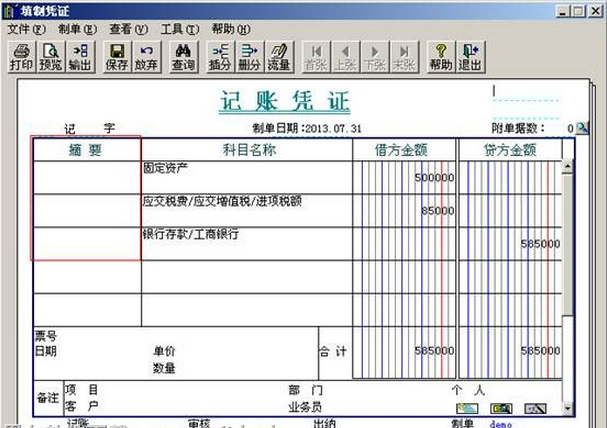
Task: Click the lookup icon beside 附单据数
Action: click(x=583, y=128)
